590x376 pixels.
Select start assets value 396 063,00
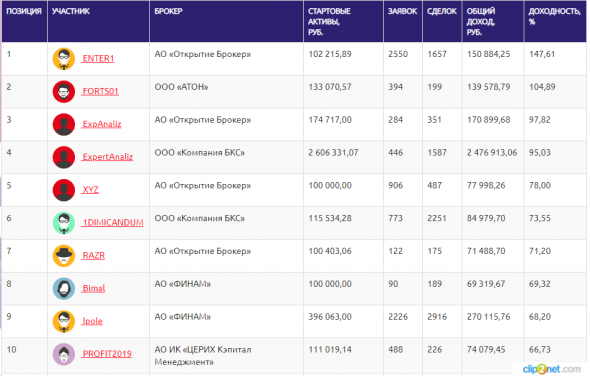coord(330,317)
